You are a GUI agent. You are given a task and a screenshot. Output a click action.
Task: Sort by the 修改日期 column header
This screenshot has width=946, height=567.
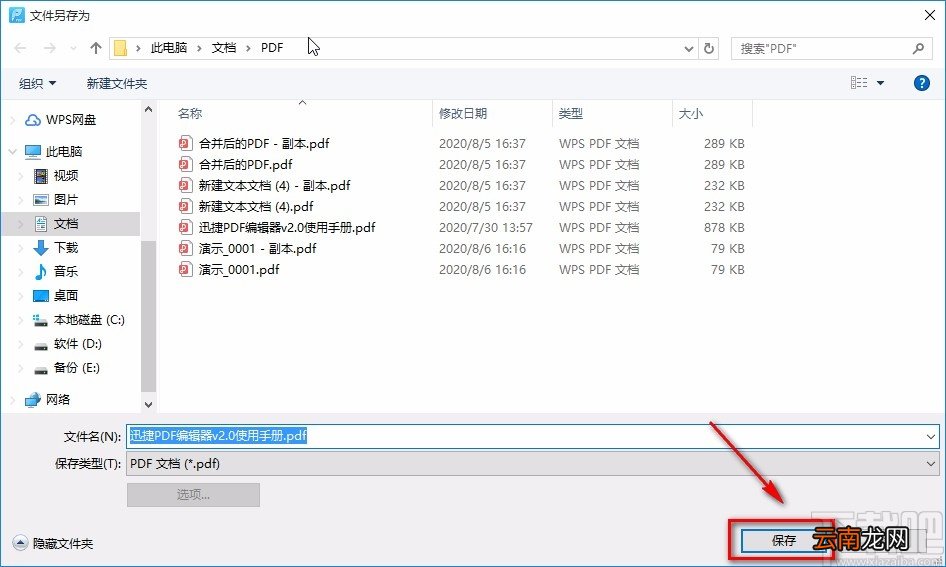[463, 113]
